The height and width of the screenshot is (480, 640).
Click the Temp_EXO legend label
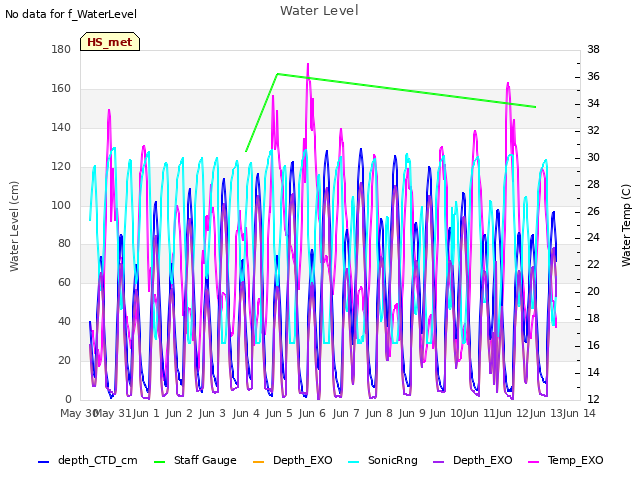[576, 460]
